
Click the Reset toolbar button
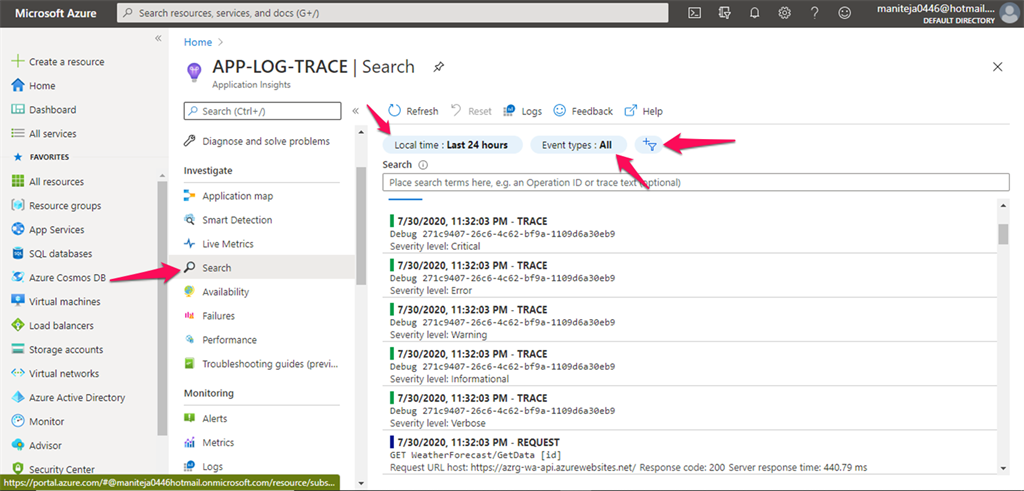(x=471, y=111)
